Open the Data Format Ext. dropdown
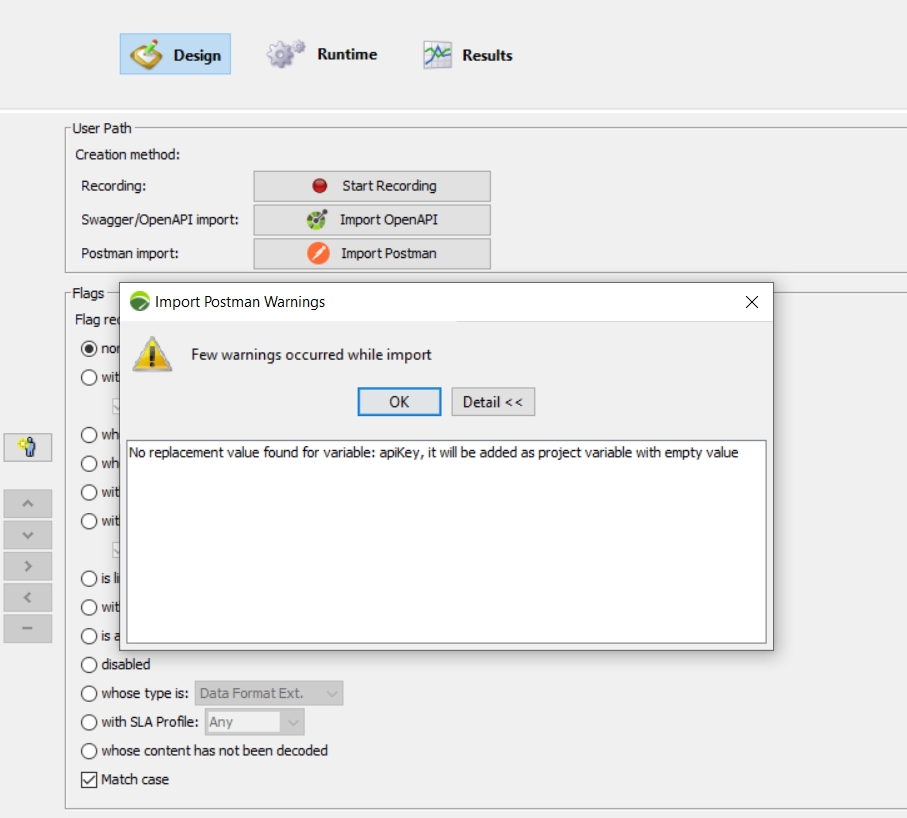907x818 pixels. pyautogui.click(x=269, y=693)
